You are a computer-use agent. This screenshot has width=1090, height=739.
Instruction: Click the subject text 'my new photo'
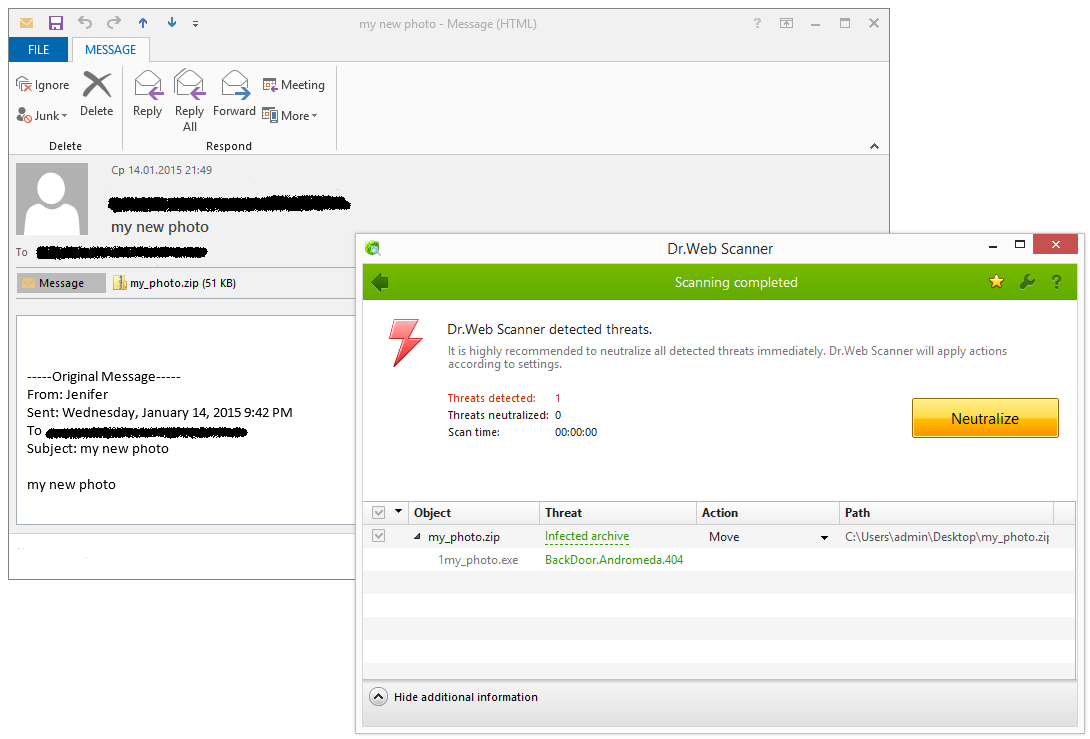(x=160, y=227)
